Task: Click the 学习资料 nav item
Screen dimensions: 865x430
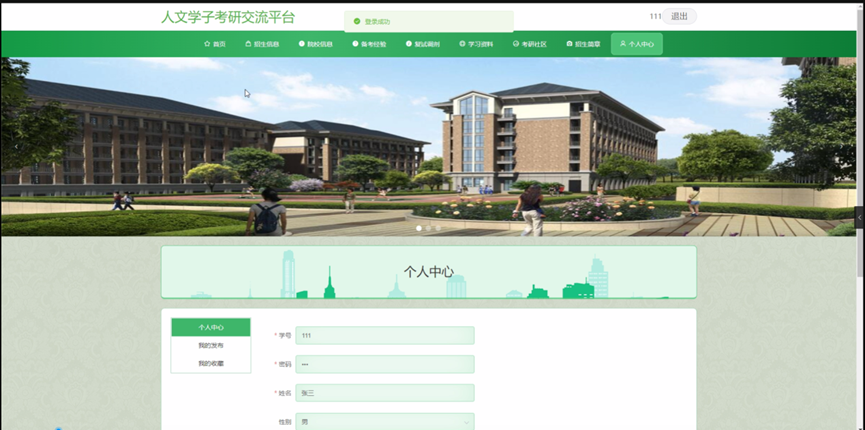Action: tap(476, 44)
